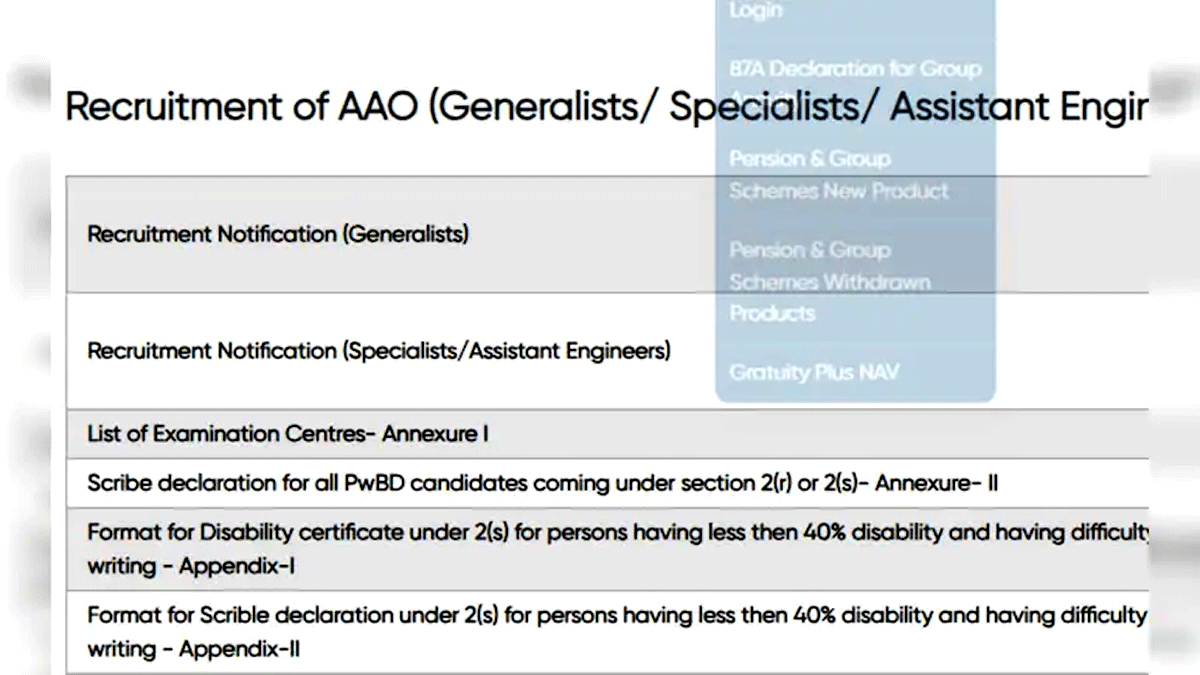1200x675 pixels.
Task: Open the Login menu item
Action: point(756,11)
